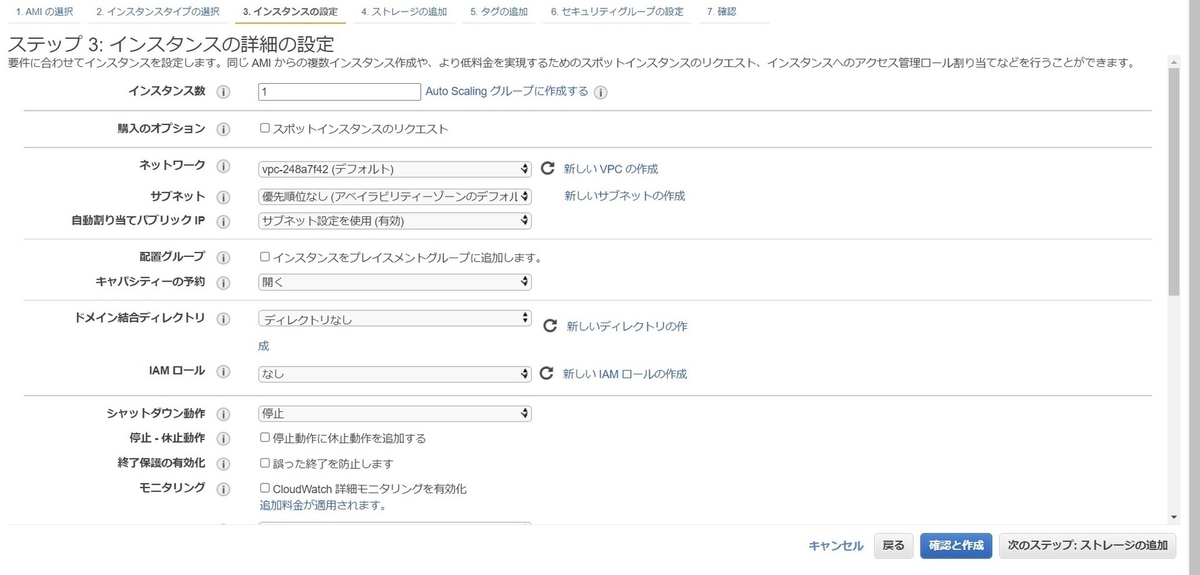
Task: Click 新しいサブネットの作成 link
Action: [625, 196]
